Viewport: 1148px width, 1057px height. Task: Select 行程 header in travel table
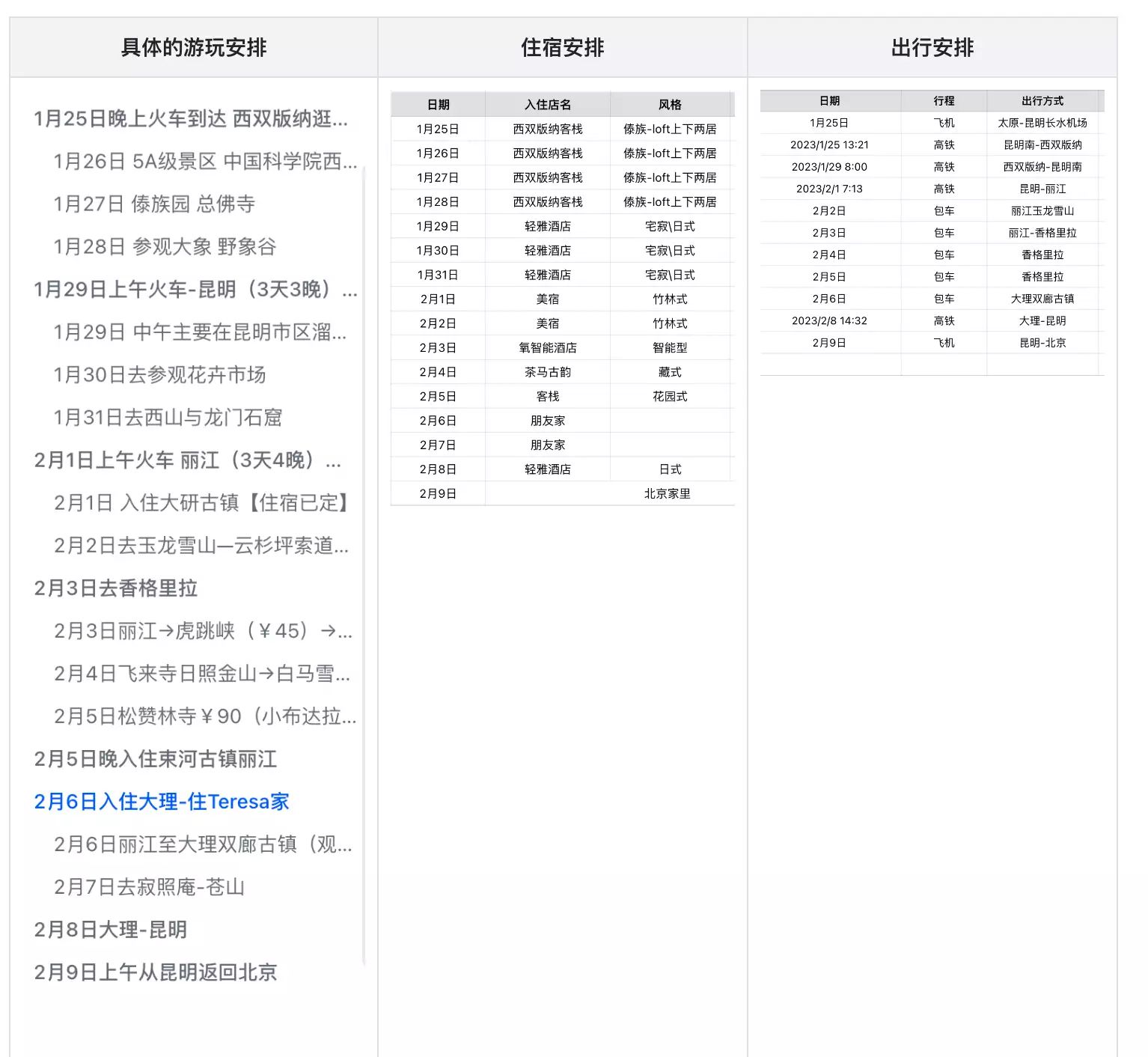click(944, 101)
